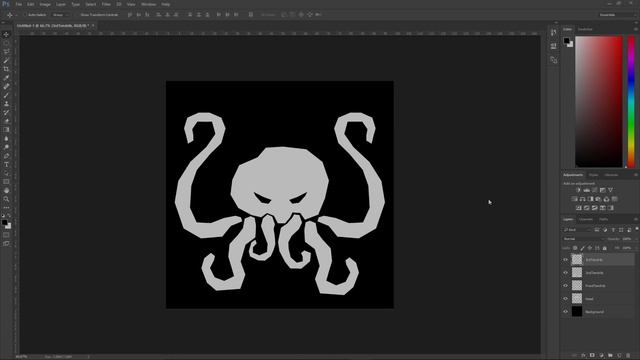The image size is (640, 360).
Task: Hide the topmost selected layer
Action: (565, 260)
